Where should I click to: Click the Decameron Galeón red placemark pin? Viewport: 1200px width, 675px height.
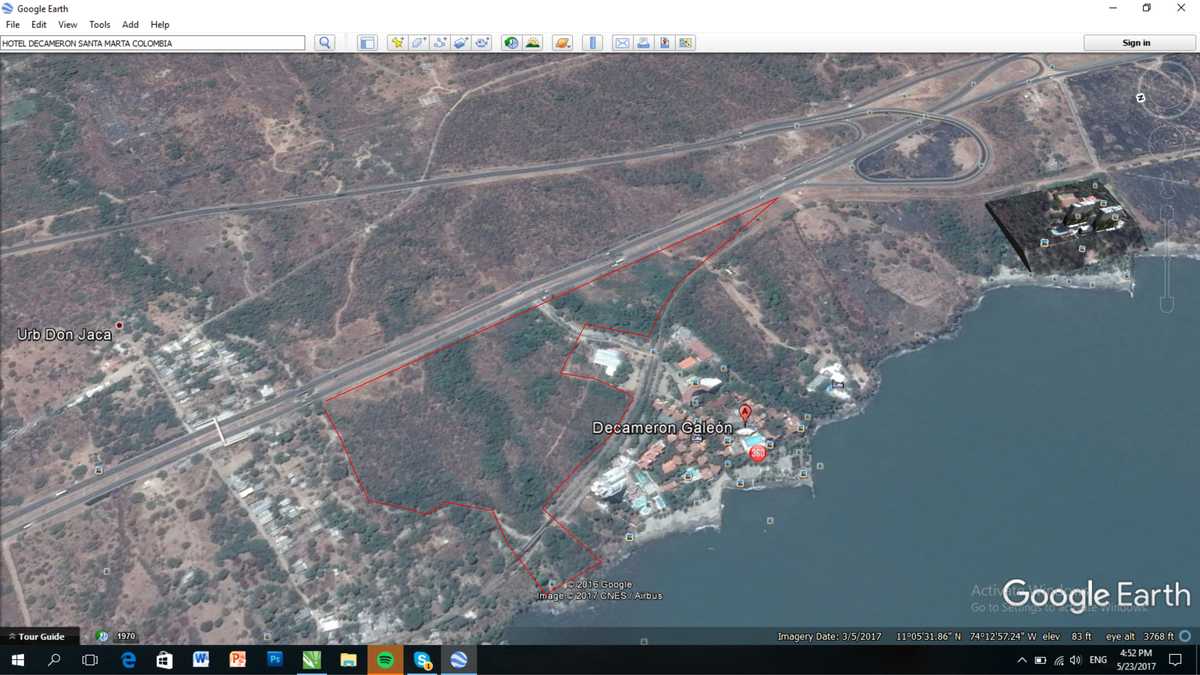pos(745,414)
